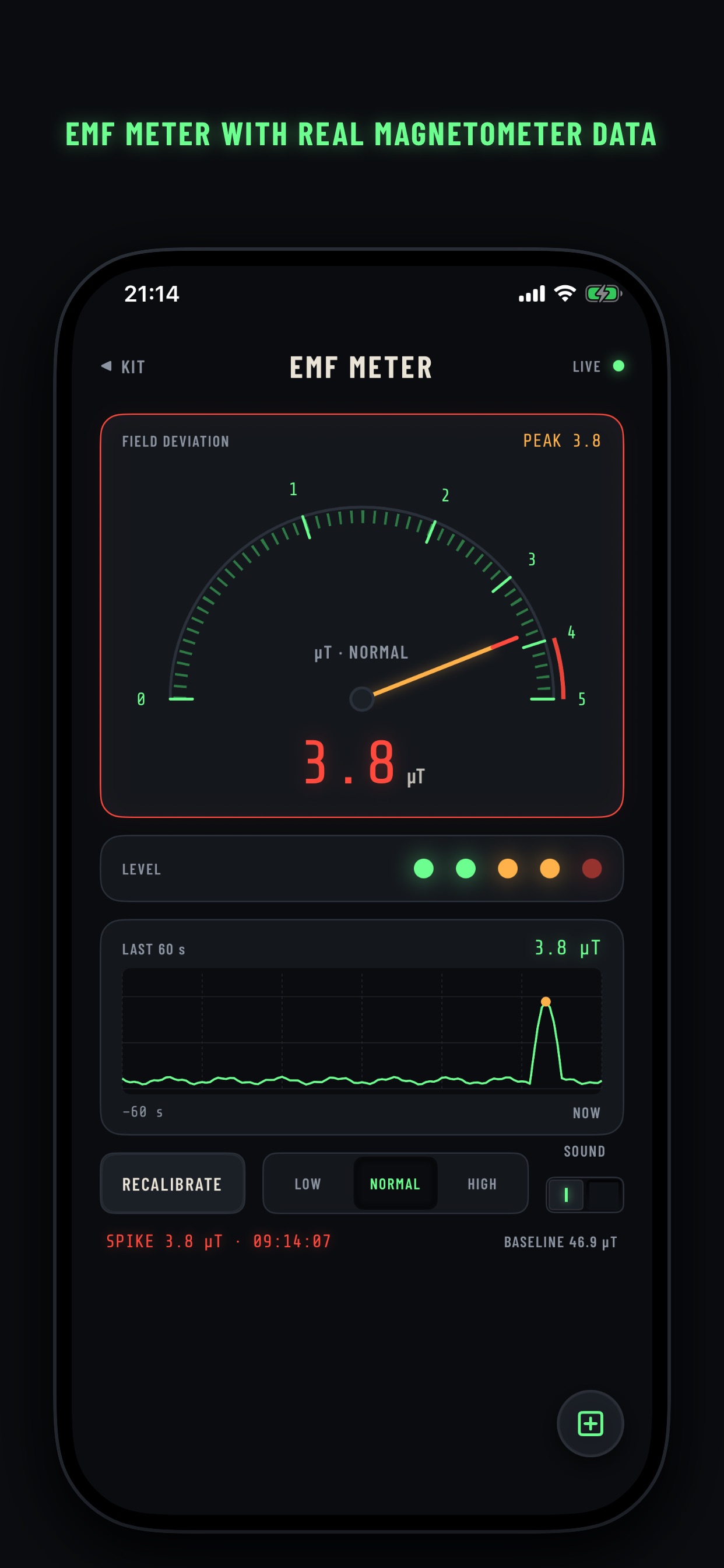
Task: Tap the RECALIBRATE button
Action: (x=172, y=1184)
